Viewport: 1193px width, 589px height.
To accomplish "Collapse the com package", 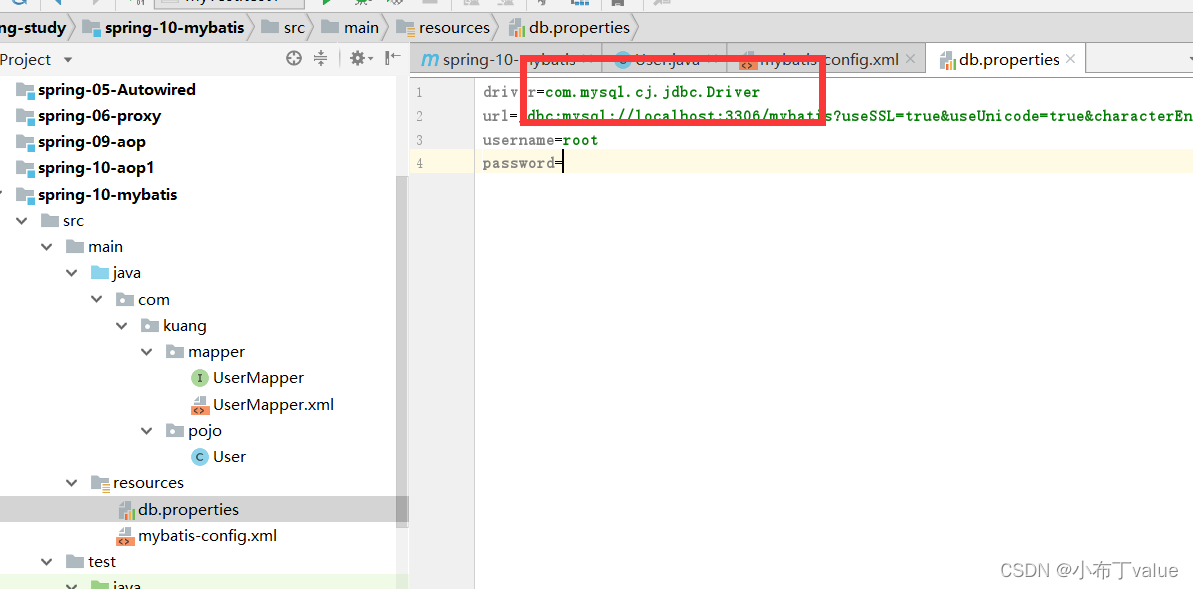I will (97, 300).
